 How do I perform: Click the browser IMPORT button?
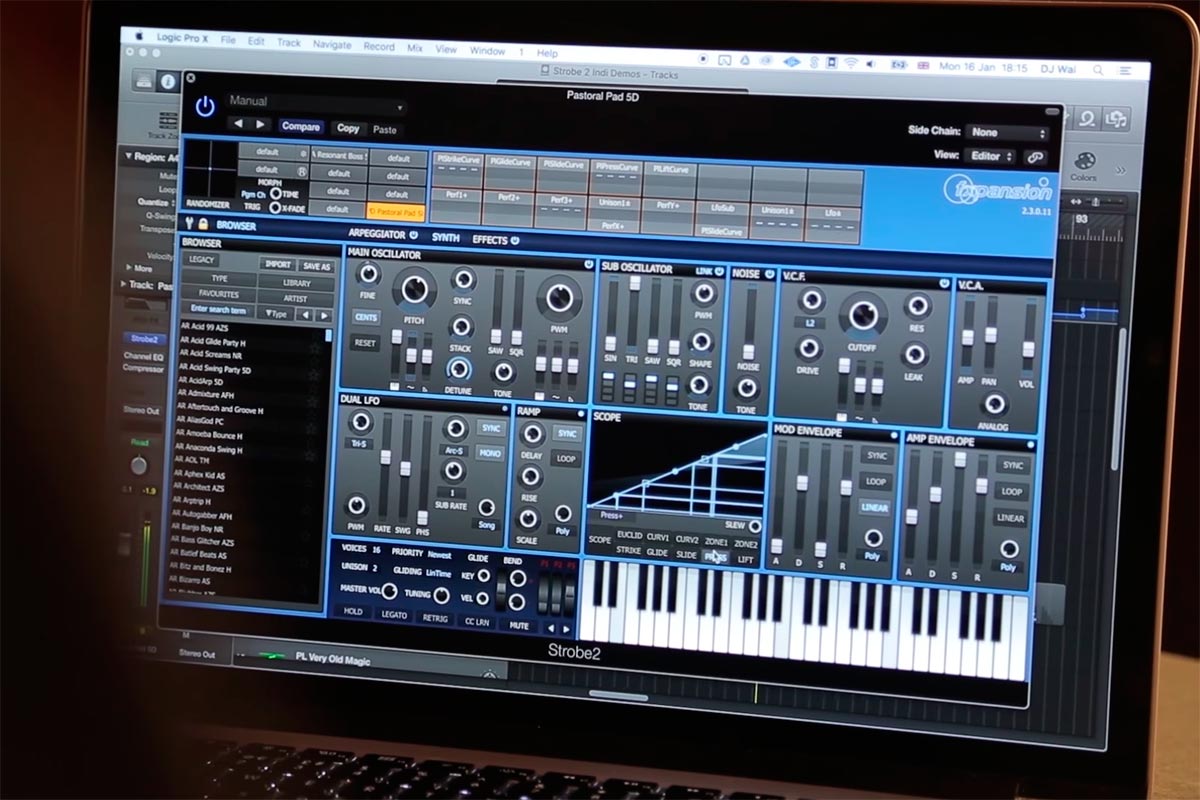pos(277,264)
